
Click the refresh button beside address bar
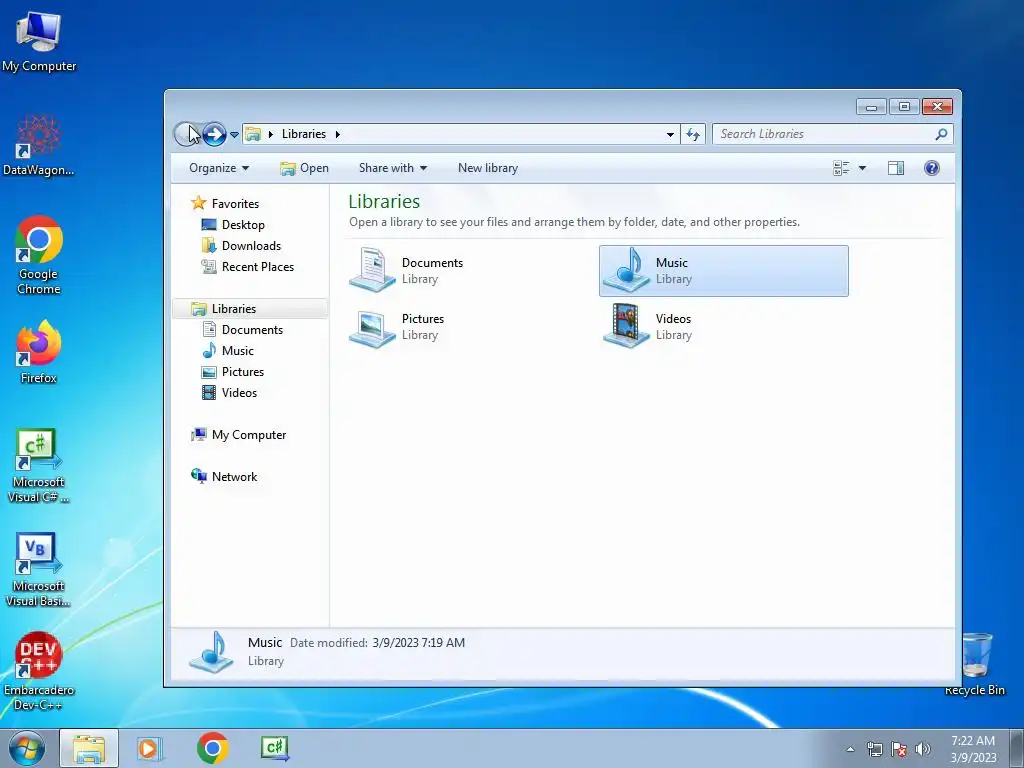coord(693,134)
